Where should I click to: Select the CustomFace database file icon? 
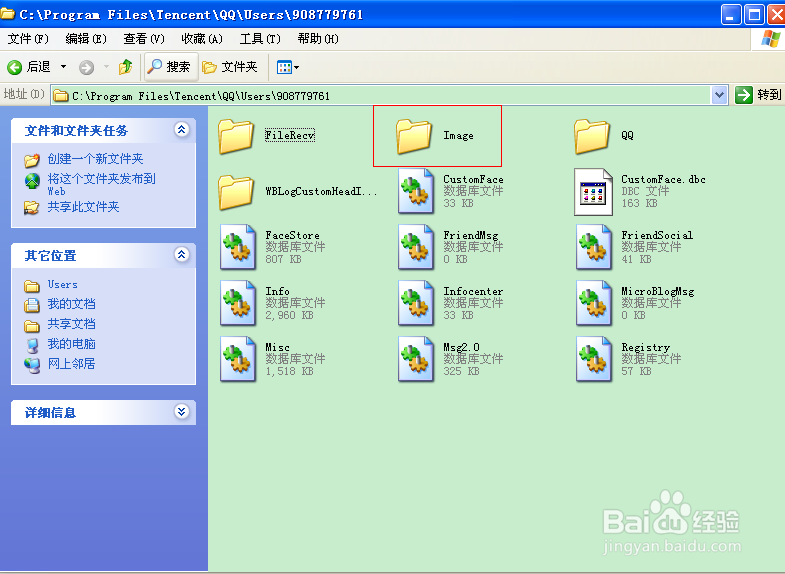click(x=416, y=191)
